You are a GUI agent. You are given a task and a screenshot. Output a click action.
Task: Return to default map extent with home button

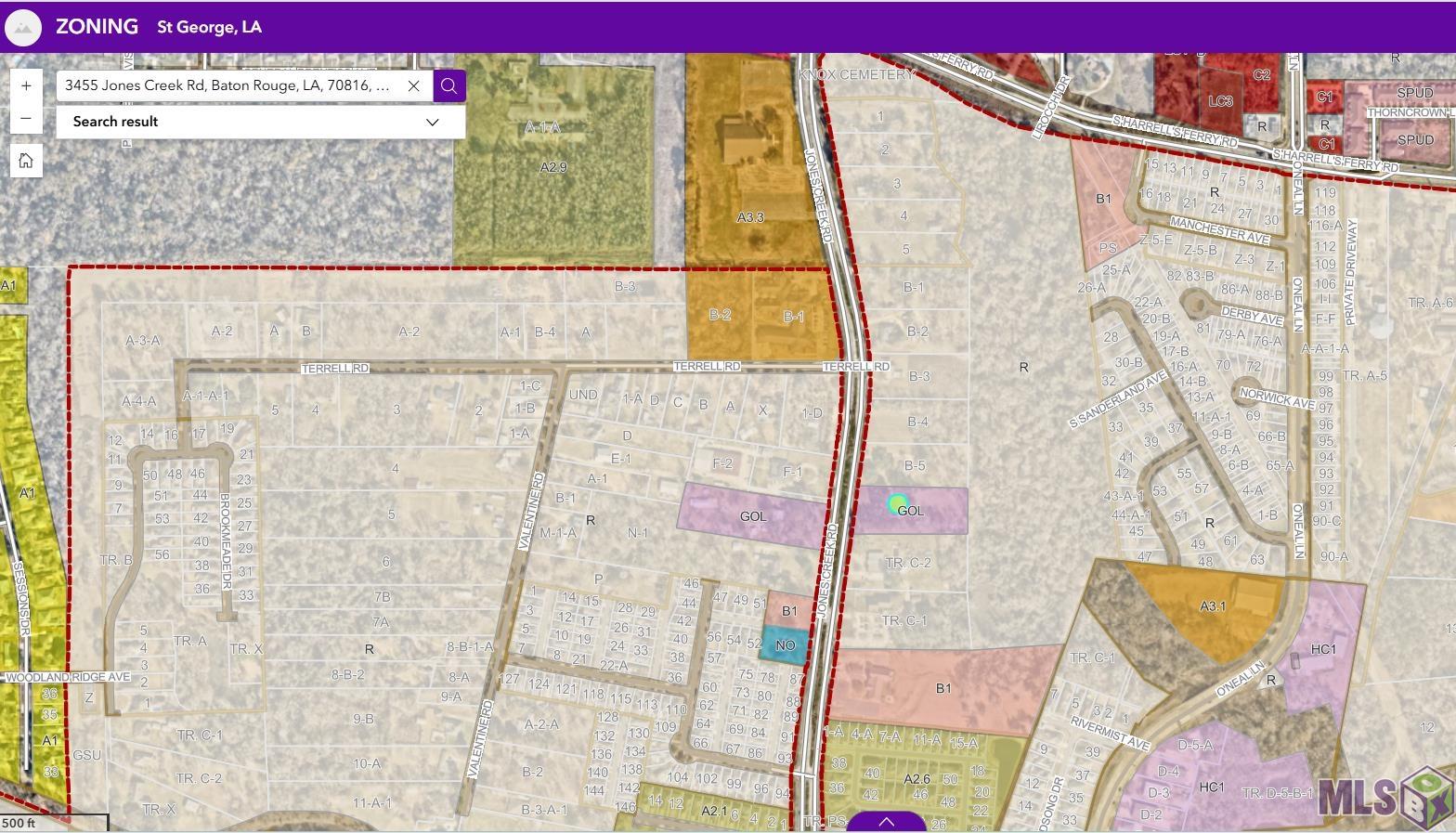(x=26, y=161)
